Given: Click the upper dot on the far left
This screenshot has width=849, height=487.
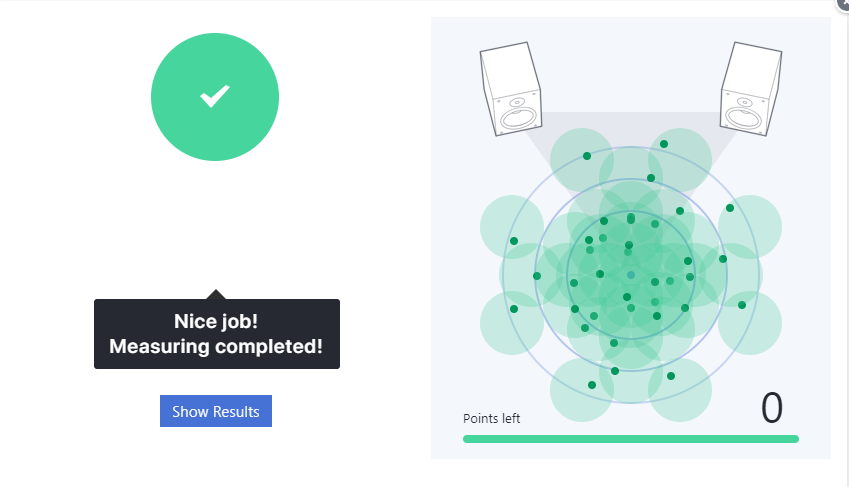Looking at the screenshot, I should (x=514, y=241).
